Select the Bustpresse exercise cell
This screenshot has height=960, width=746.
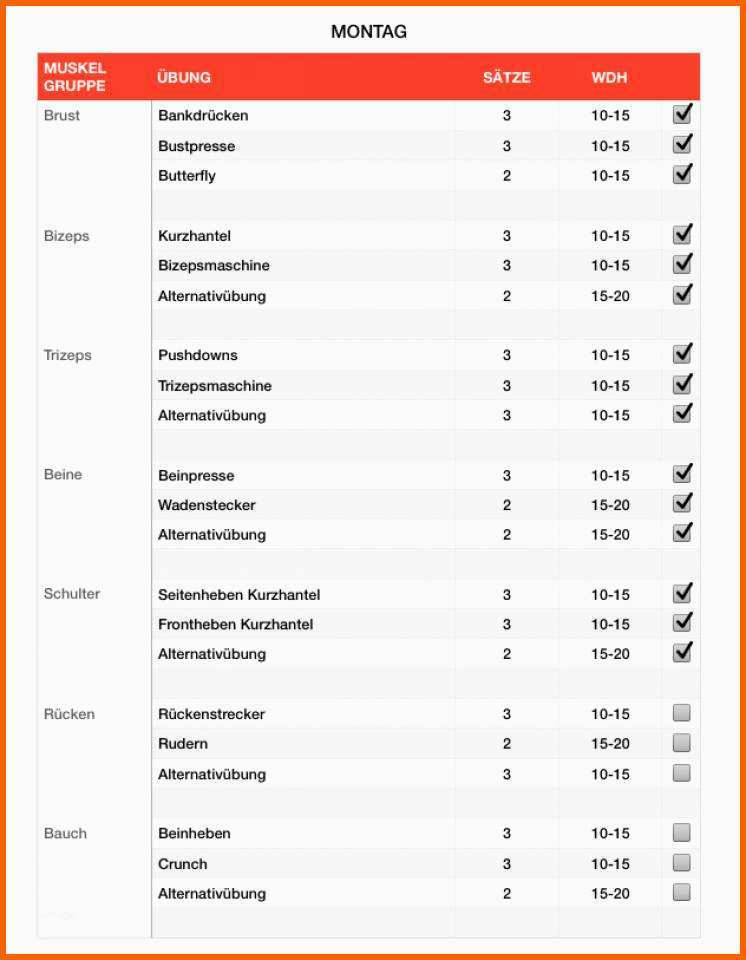tap(197, 146)
